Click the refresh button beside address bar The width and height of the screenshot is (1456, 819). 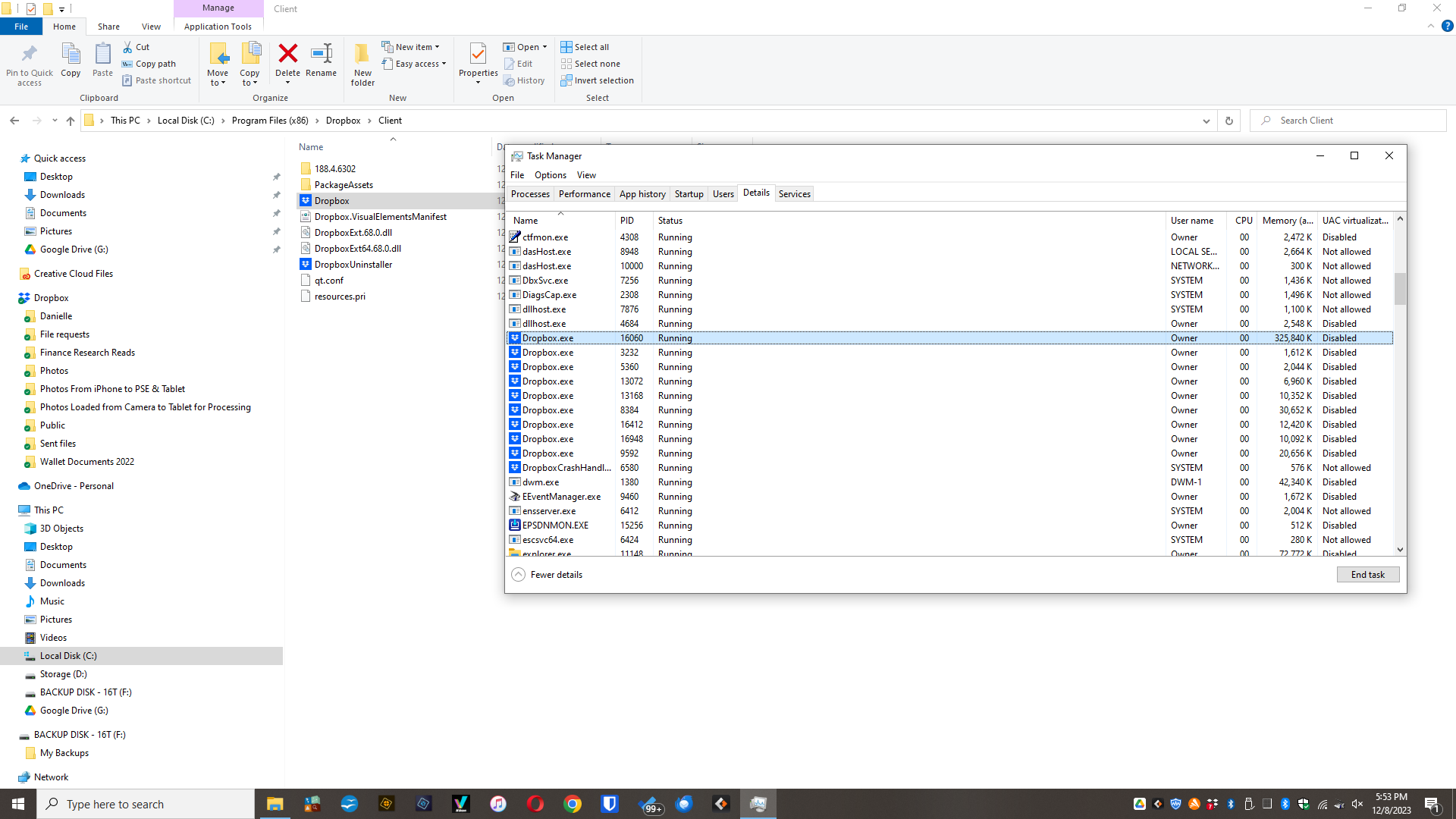tap(1229, 121)
